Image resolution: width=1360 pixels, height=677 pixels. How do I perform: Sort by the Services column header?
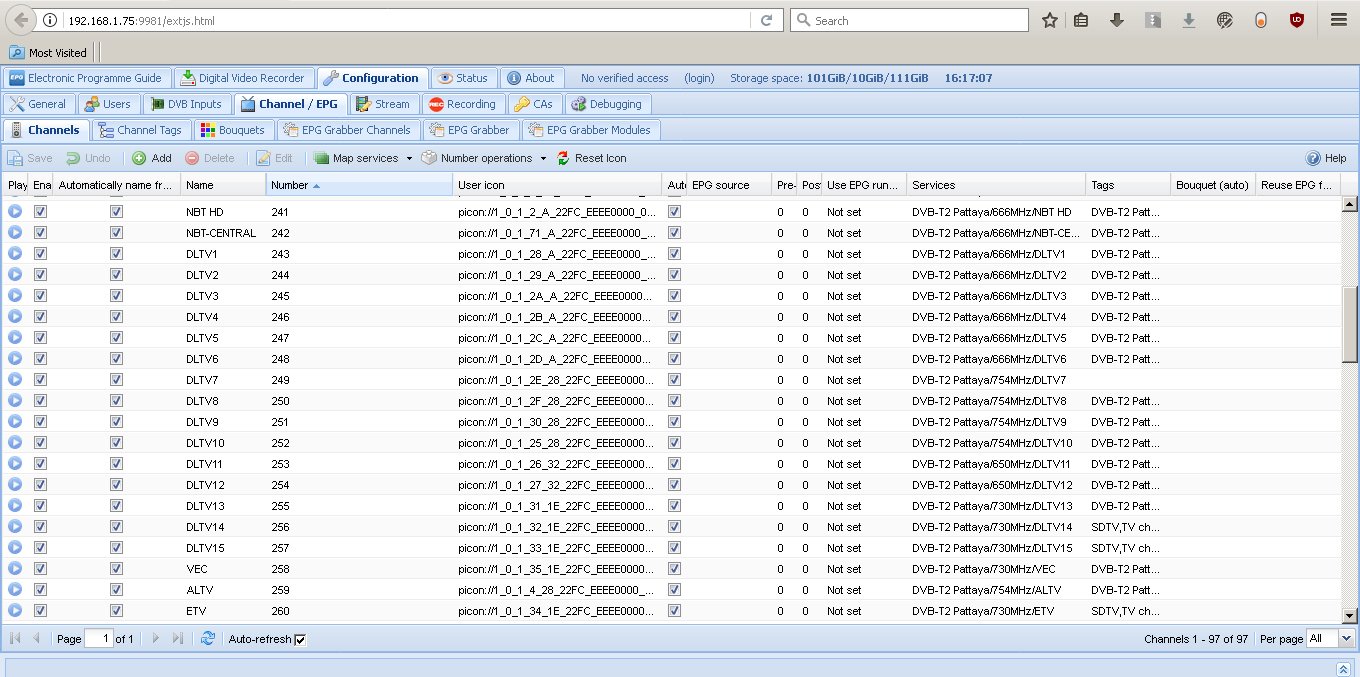pyautogui.click(x=996, y=185)
